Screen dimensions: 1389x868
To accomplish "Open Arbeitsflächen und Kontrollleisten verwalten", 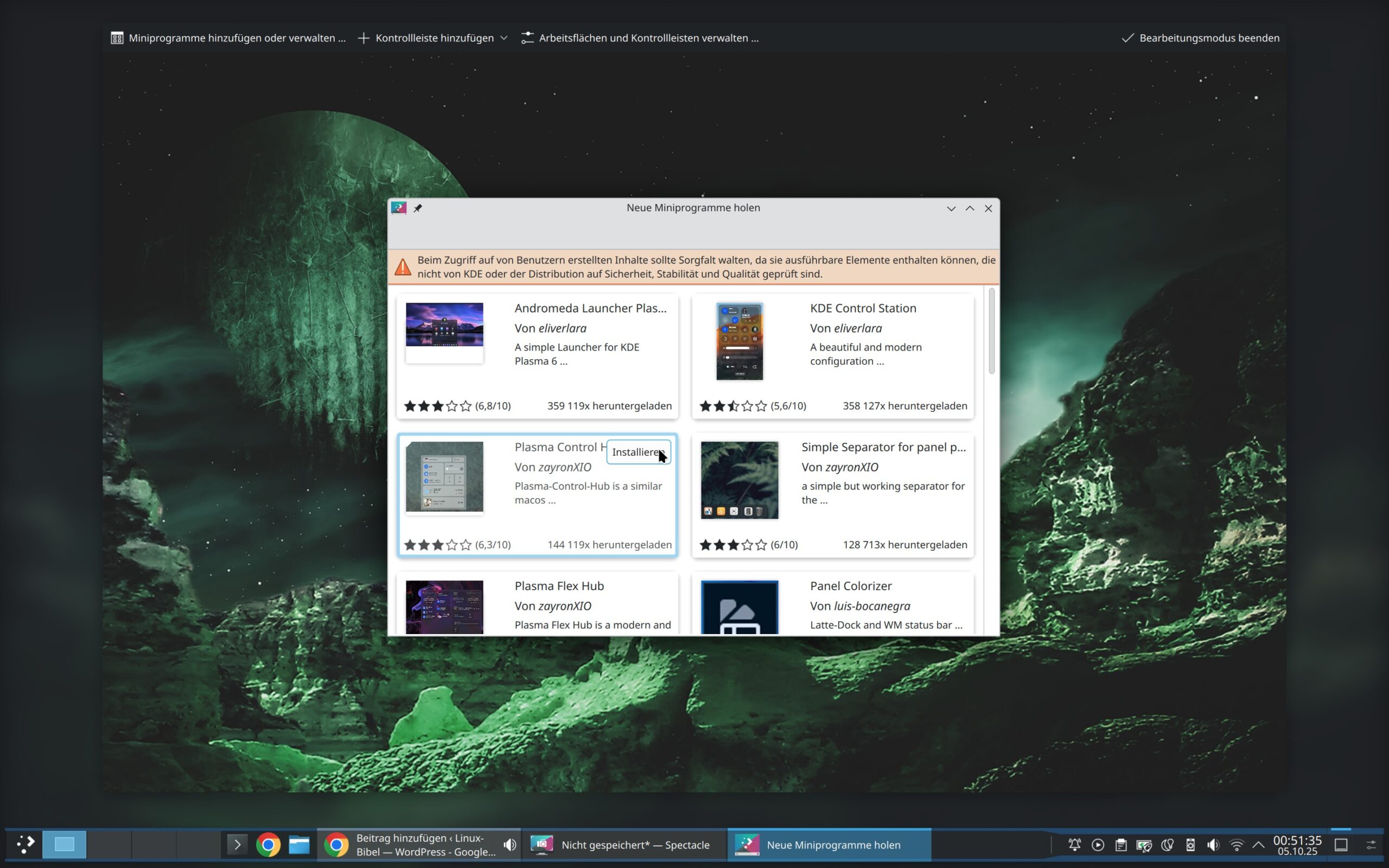I will pyautogui.click(x=640, y=38).
